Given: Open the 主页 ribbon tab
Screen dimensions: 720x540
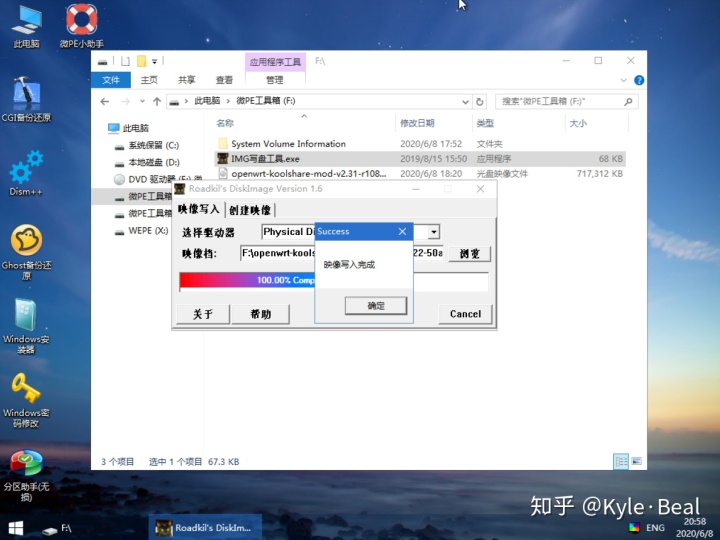Looking at the screenshot, I should pyautogui.click(x=149, y=80).
